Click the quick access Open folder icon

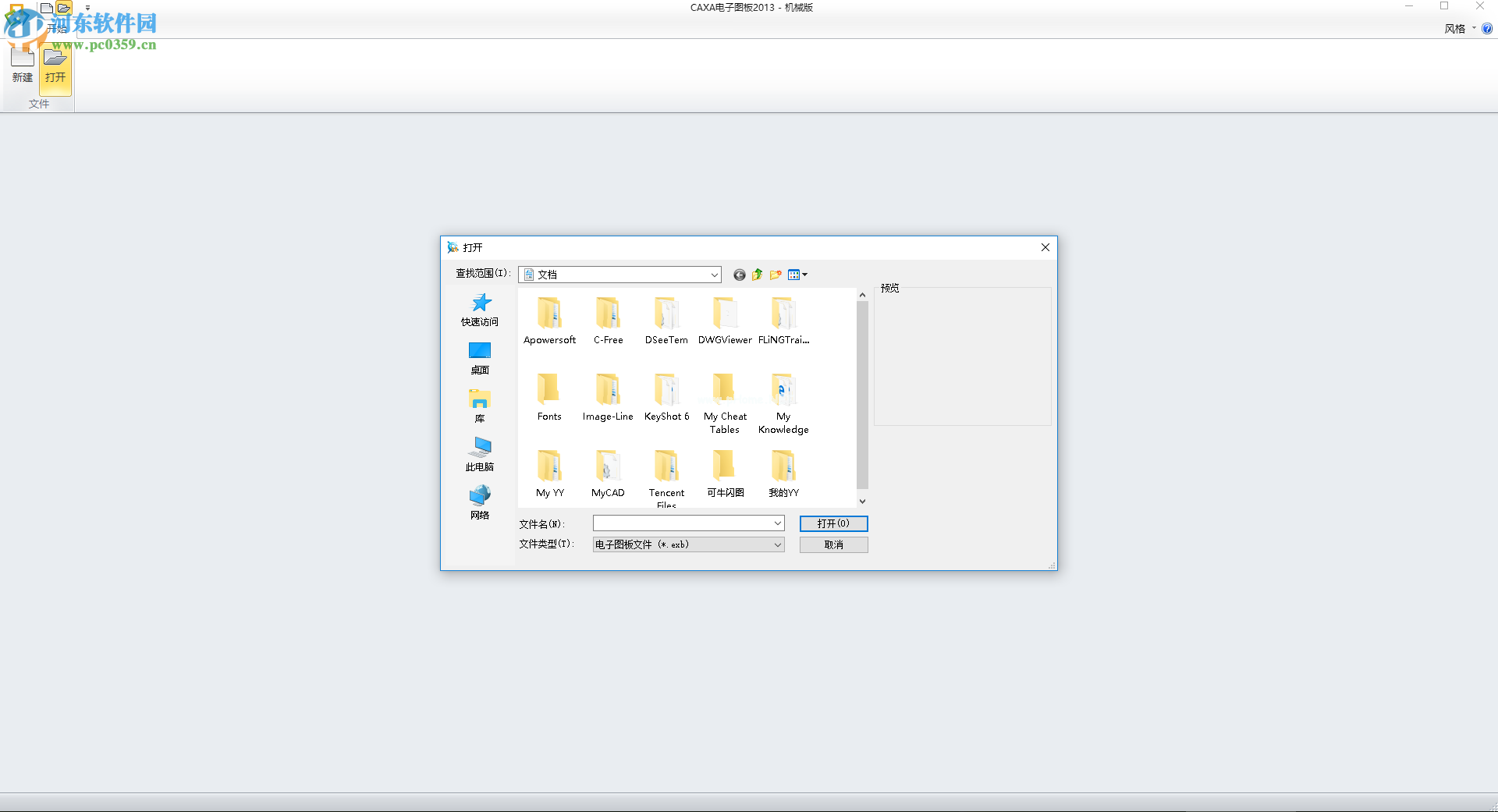(65, 9)
